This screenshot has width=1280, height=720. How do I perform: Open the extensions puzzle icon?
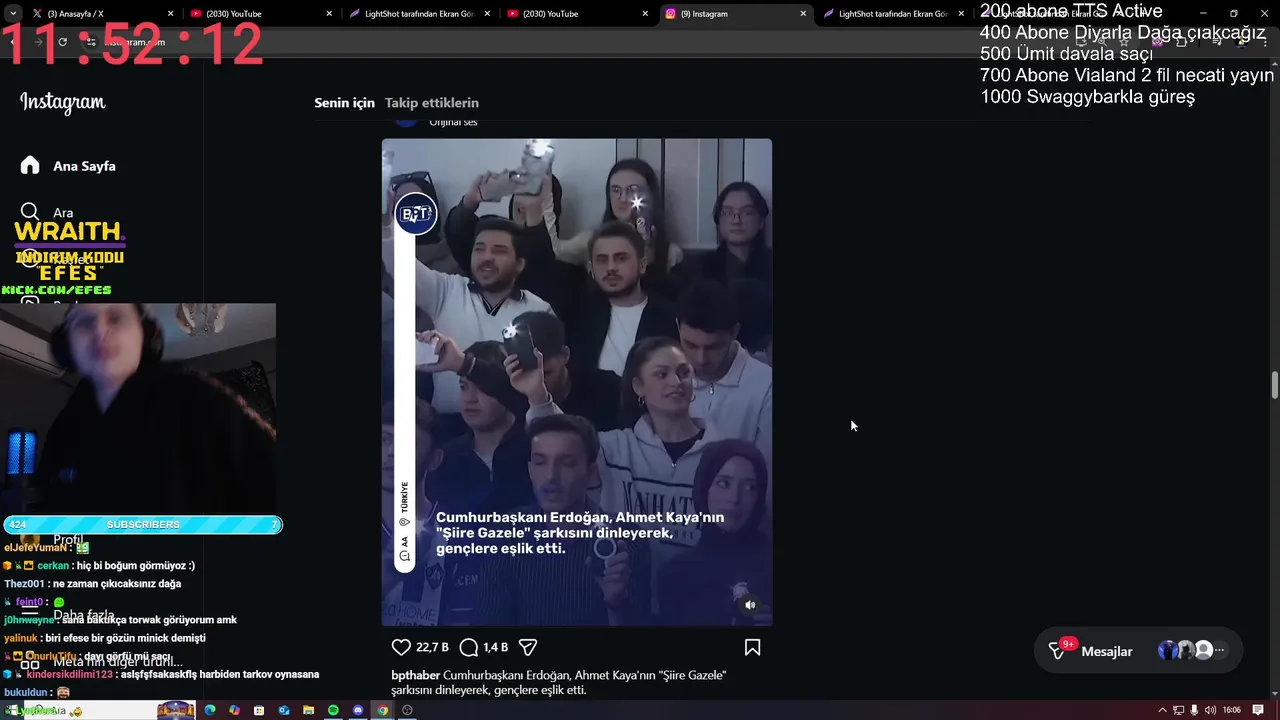click(1181, 42)
